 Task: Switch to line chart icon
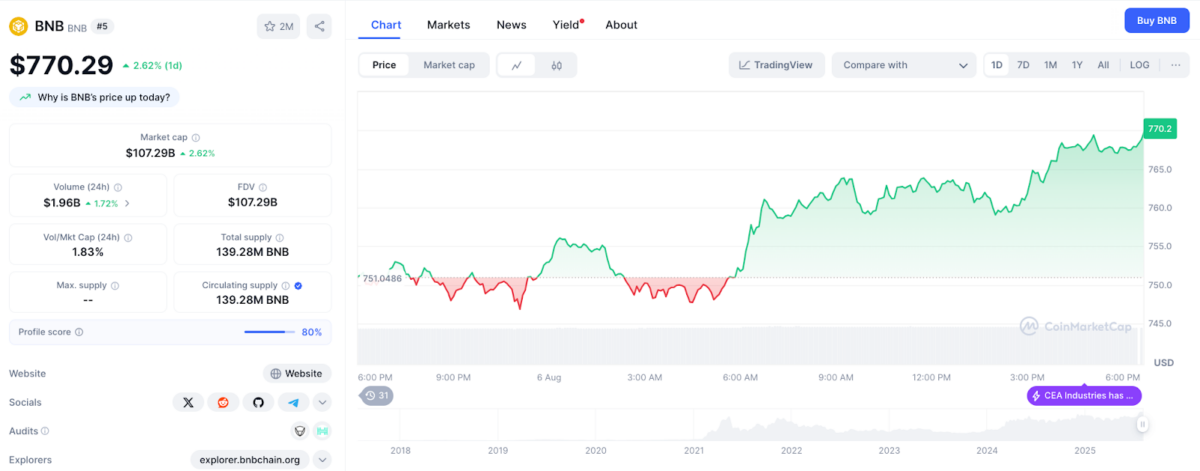pyautogui.click(x=517, y=65)
